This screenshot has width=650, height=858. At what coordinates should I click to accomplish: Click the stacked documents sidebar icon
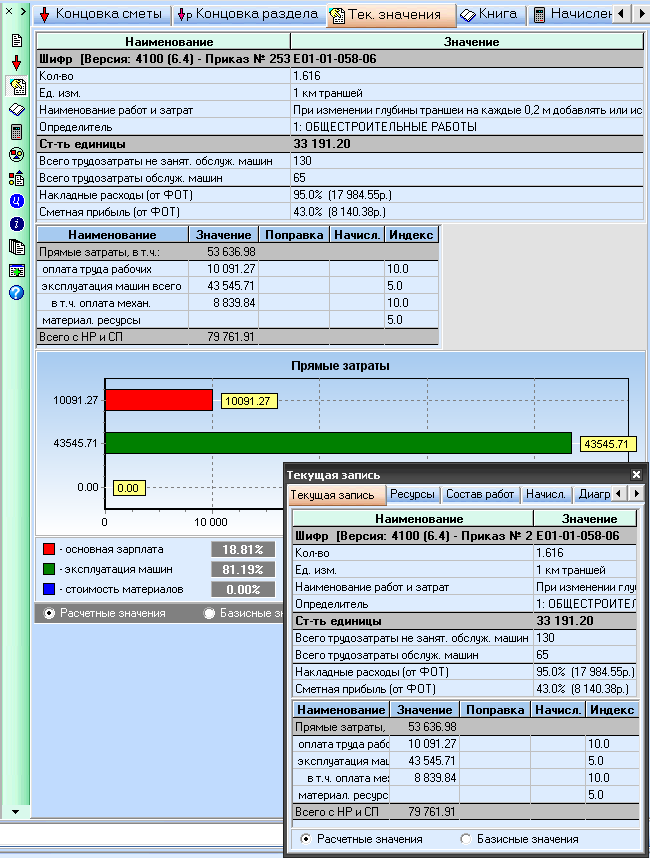pos(16,247)
